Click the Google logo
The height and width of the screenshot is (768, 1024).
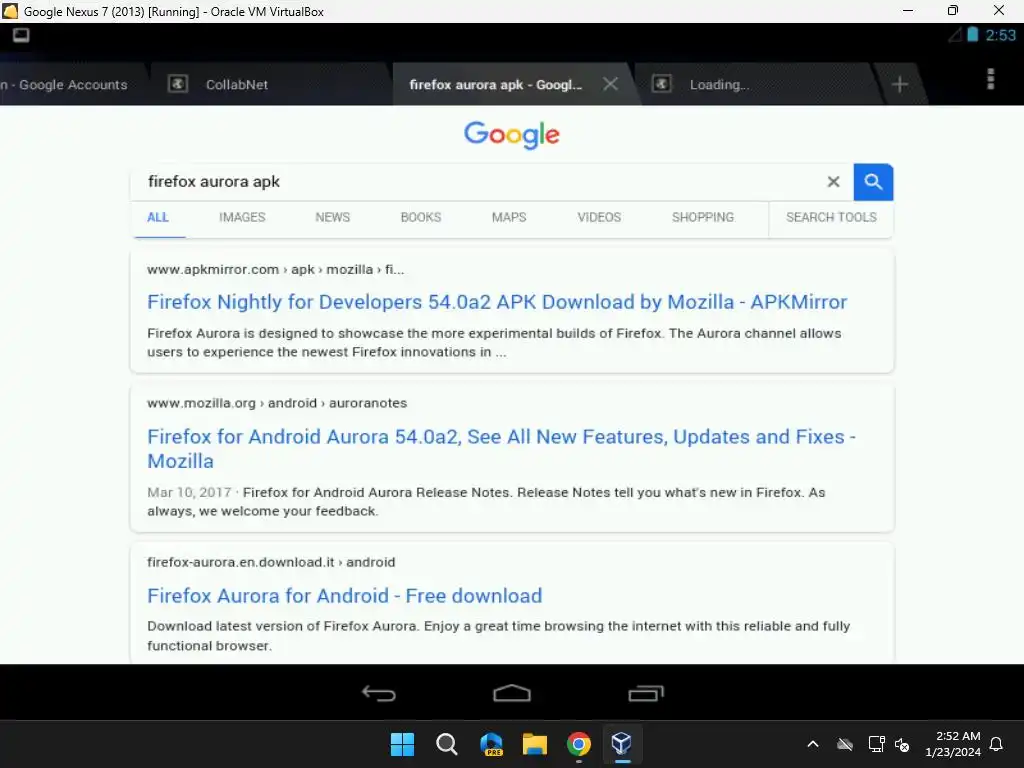[512, 135]
